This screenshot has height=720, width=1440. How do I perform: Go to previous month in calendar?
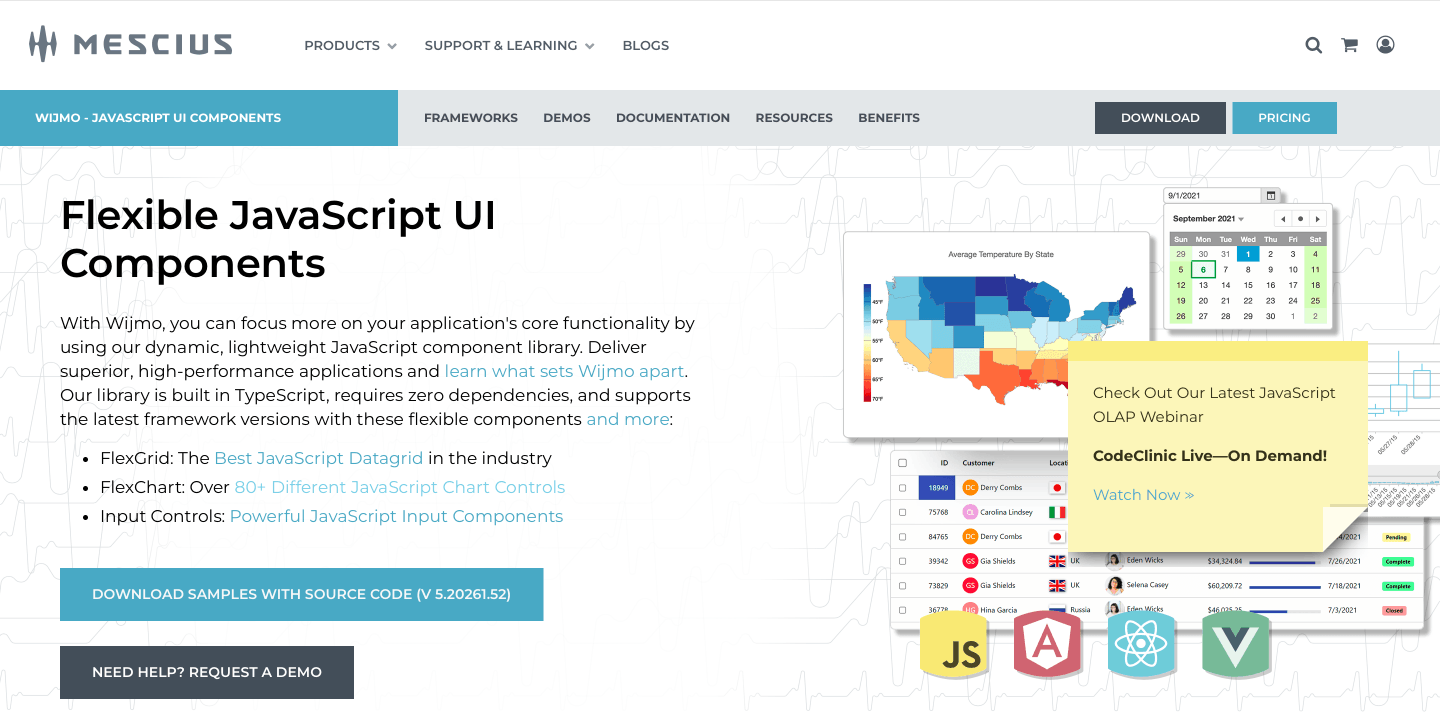point(1283,218)
